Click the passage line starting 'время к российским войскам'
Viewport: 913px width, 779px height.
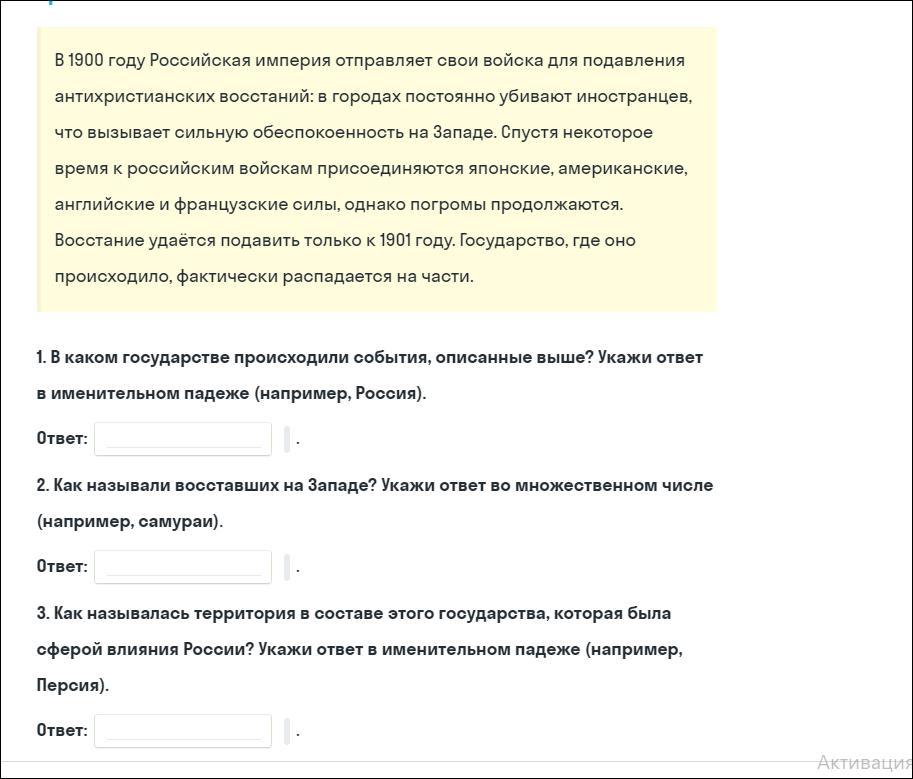coord(371,169)
